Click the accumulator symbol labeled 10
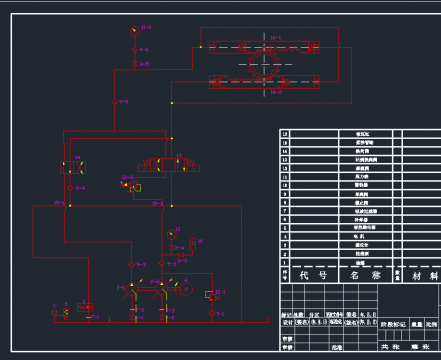Screen dimensions: 441x360 192,244
